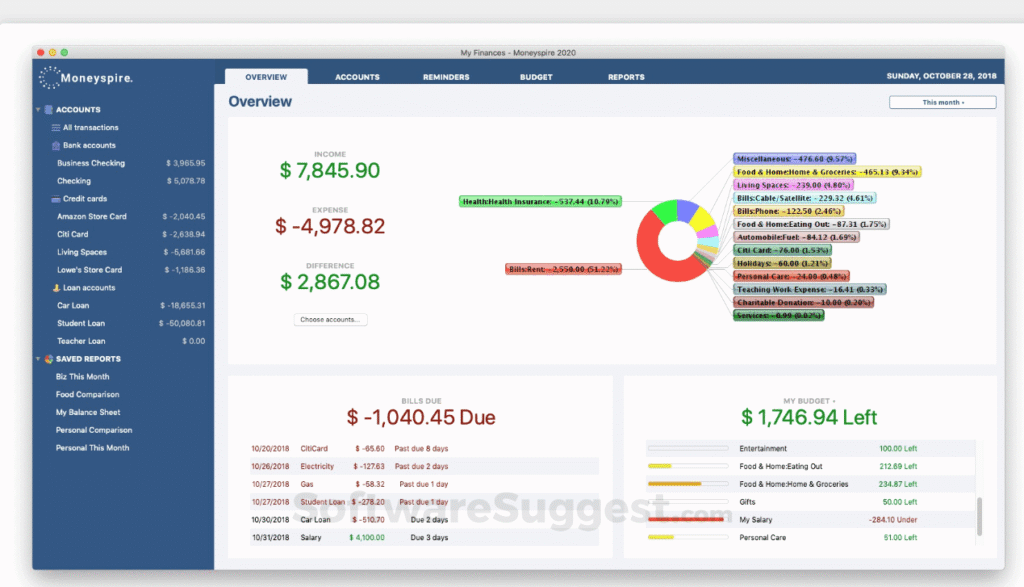Click the $ -1,040.45 Due total
This screenshot has height=587, width=1024.
point(421,417)
